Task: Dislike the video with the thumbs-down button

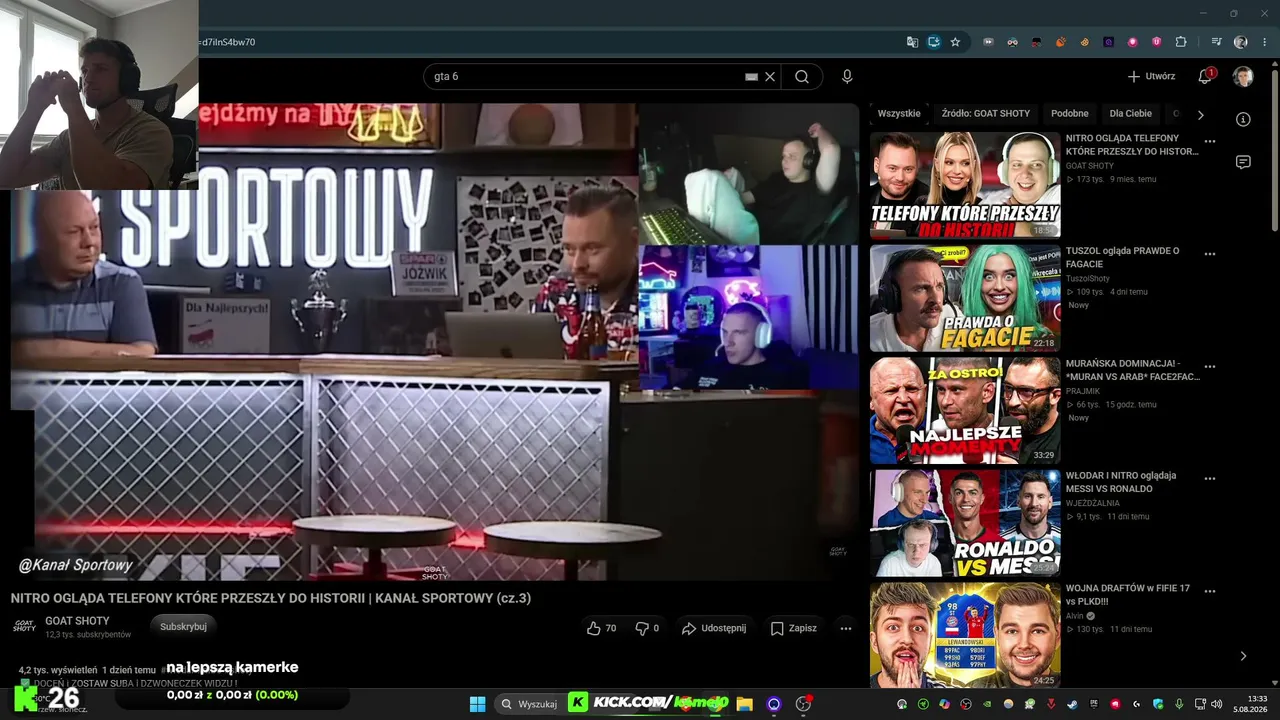Action: point(648,628)
